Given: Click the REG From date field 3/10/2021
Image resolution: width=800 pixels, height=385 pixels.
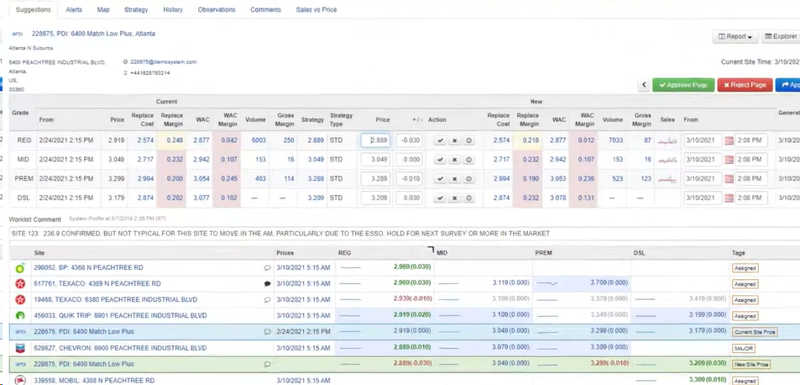Looking at the screenshot, I should pos(703,140).
